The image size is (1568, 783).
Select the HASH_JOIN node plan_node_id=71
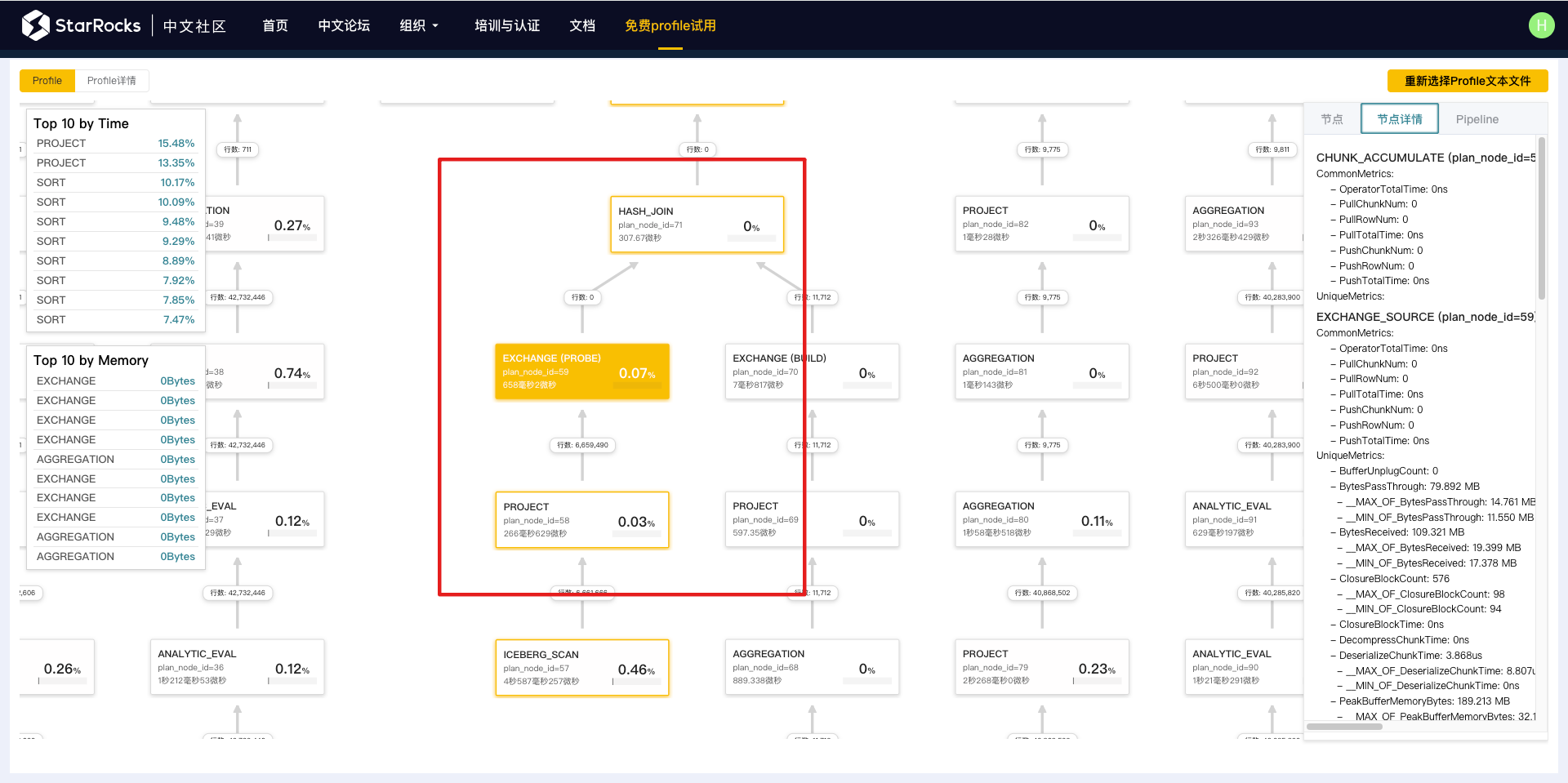(x=697, y=225)
